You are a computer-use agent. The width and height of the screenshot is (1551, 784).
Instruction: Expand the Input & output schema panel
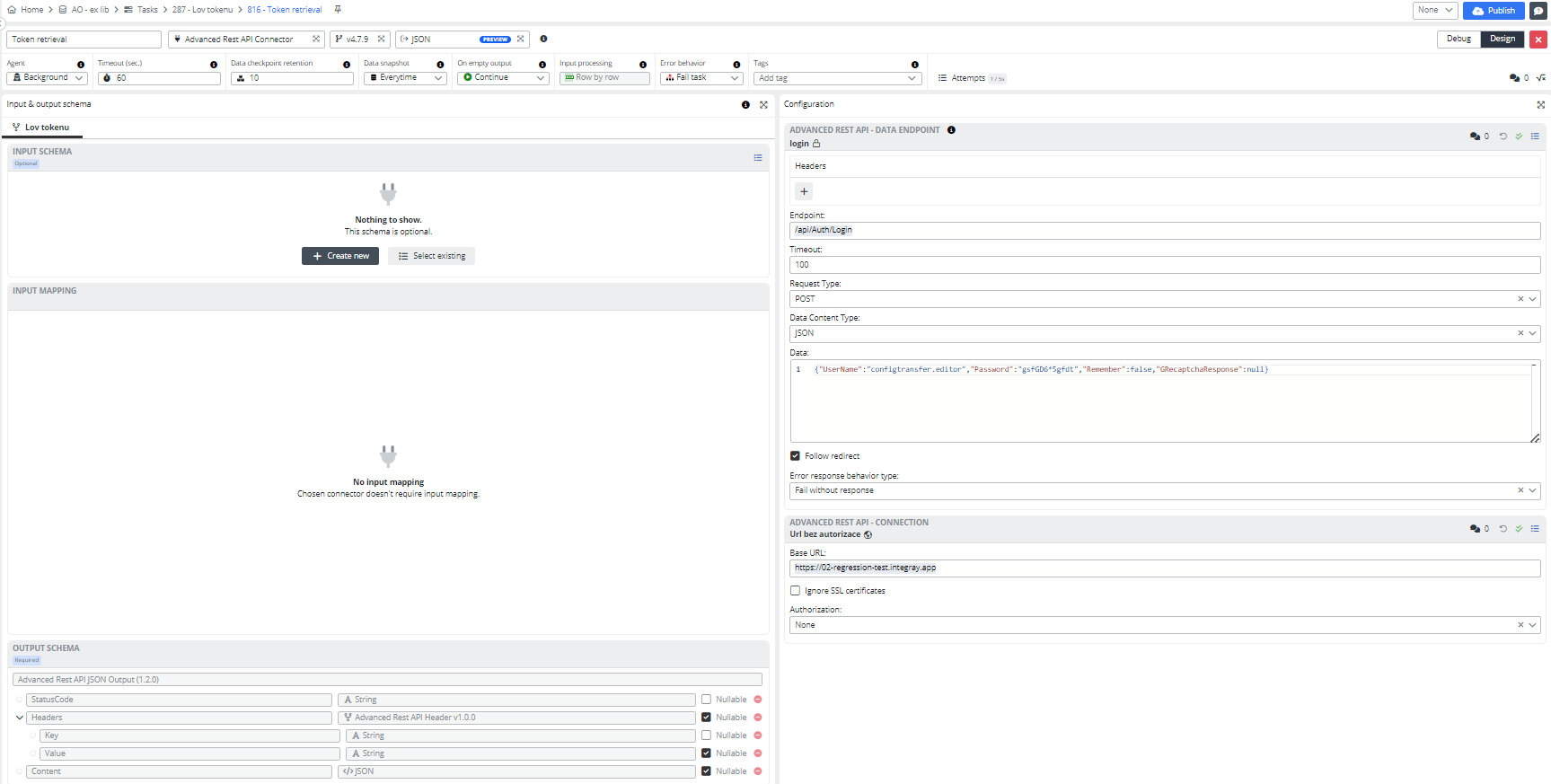[763, 105]
